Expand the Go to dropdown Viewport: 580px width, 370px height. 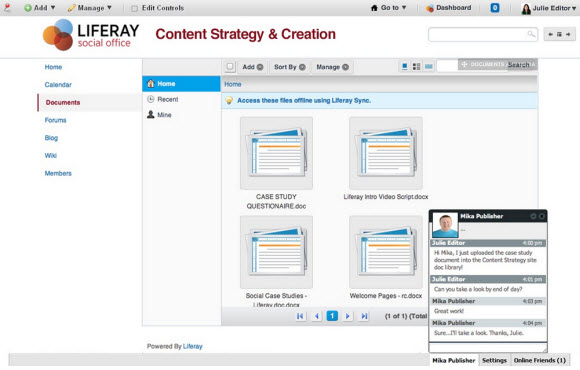click(388, 8)
